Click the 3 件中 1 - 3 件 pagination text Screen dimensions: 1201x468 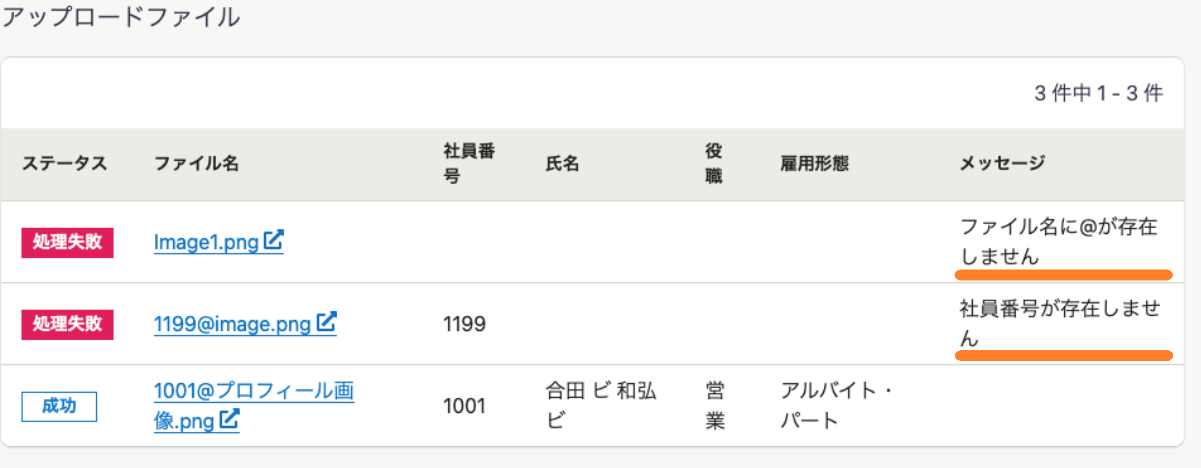pos(1099,94)
